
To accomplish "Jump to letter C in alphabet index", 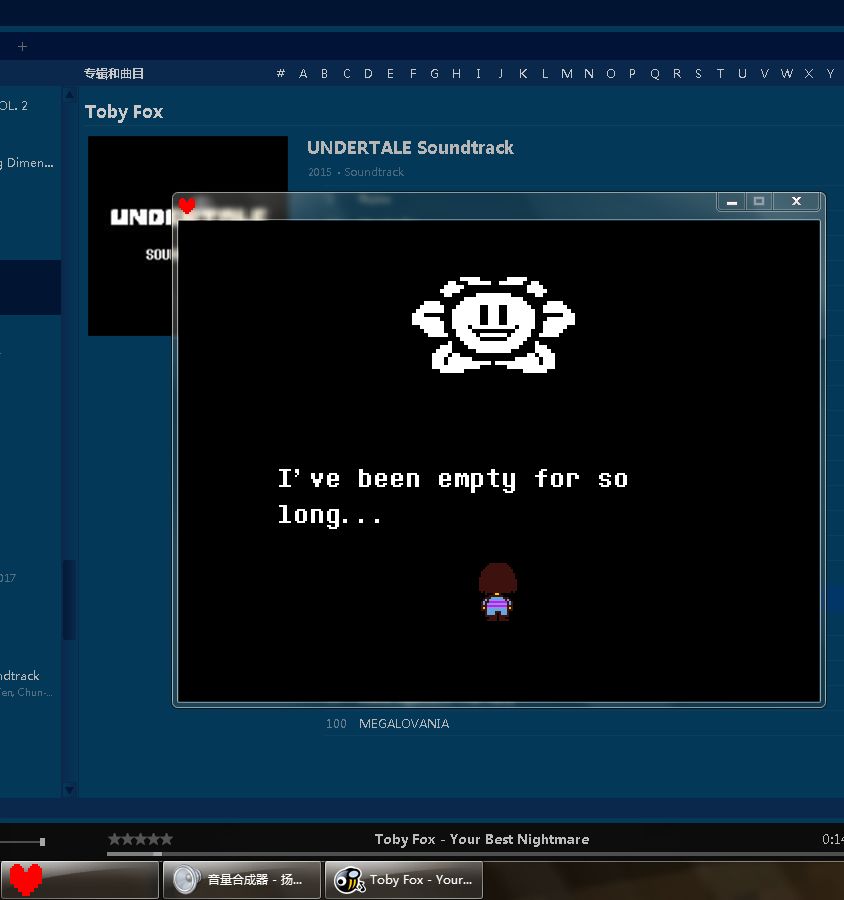I will point(347,73).
